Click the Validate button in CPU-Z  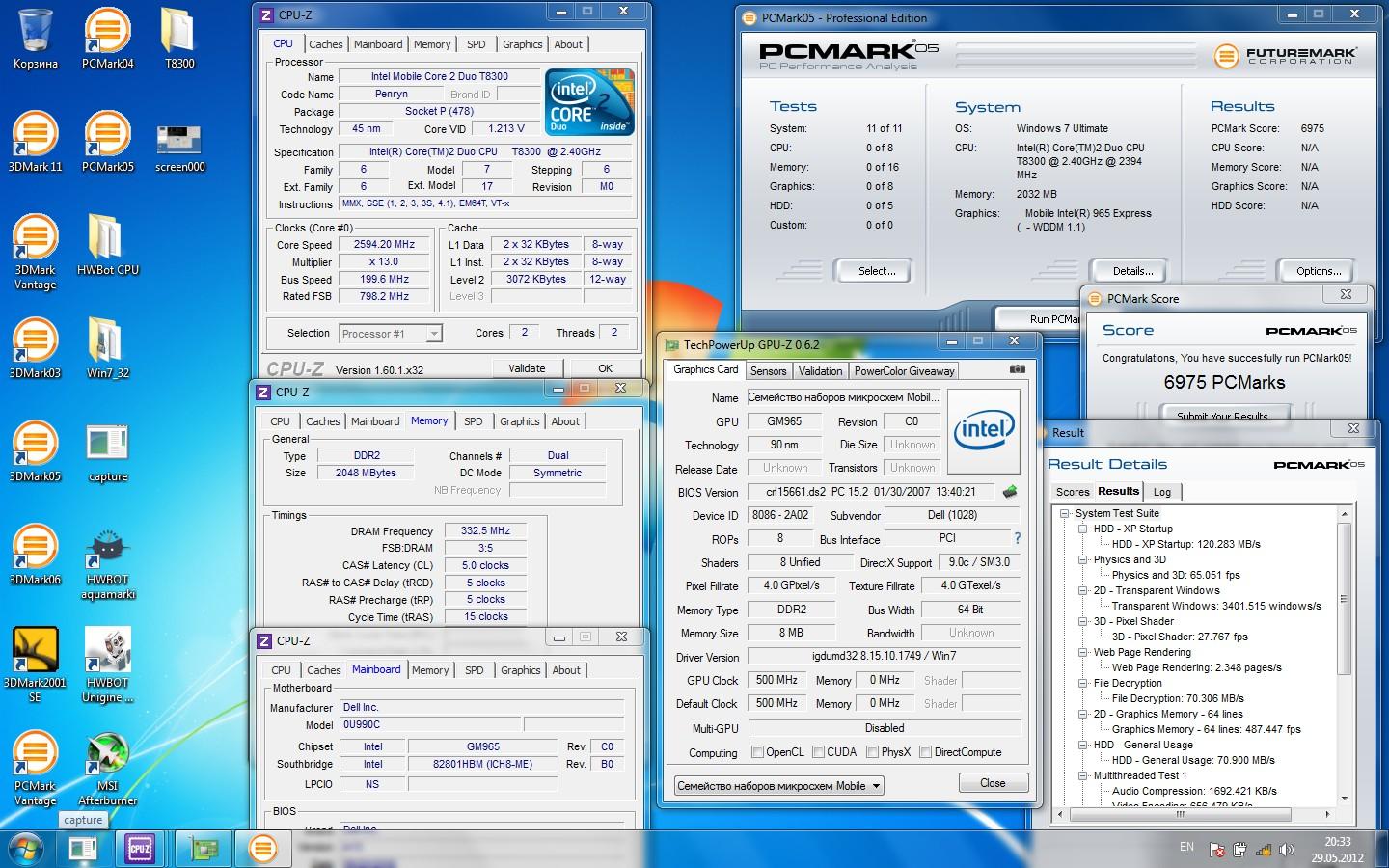pyautogui.click(x=527, y=368)
